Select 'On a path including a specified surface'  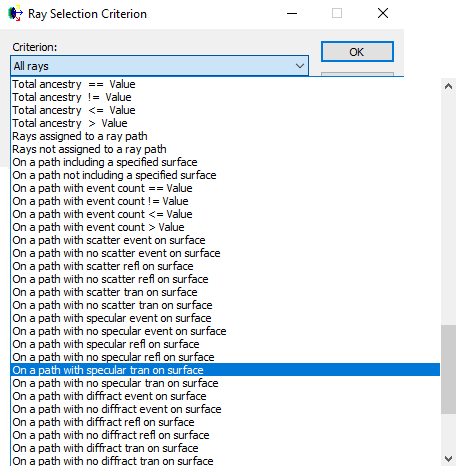tap(226, 162)
